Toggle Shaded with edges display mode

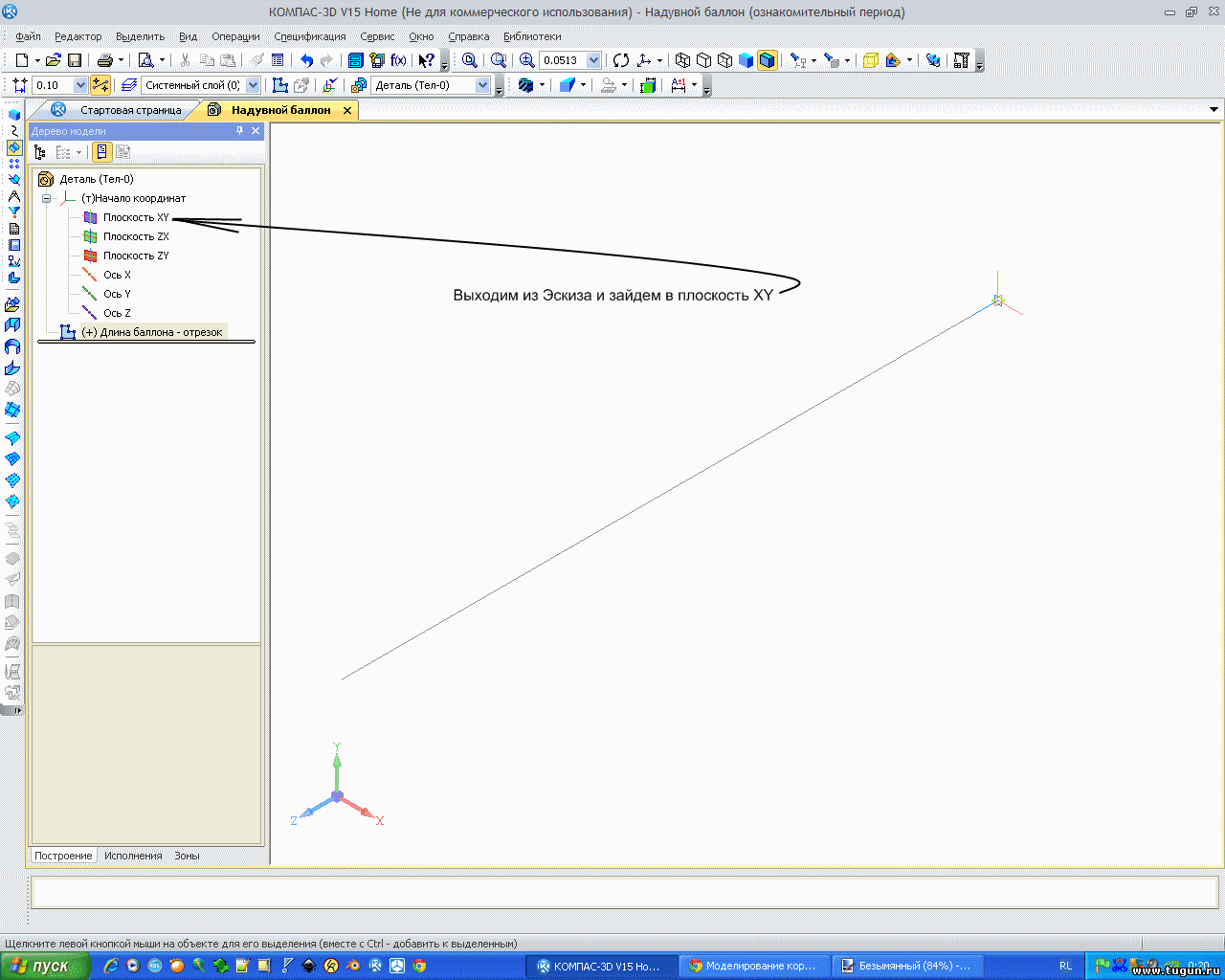[x=767, y=60]
